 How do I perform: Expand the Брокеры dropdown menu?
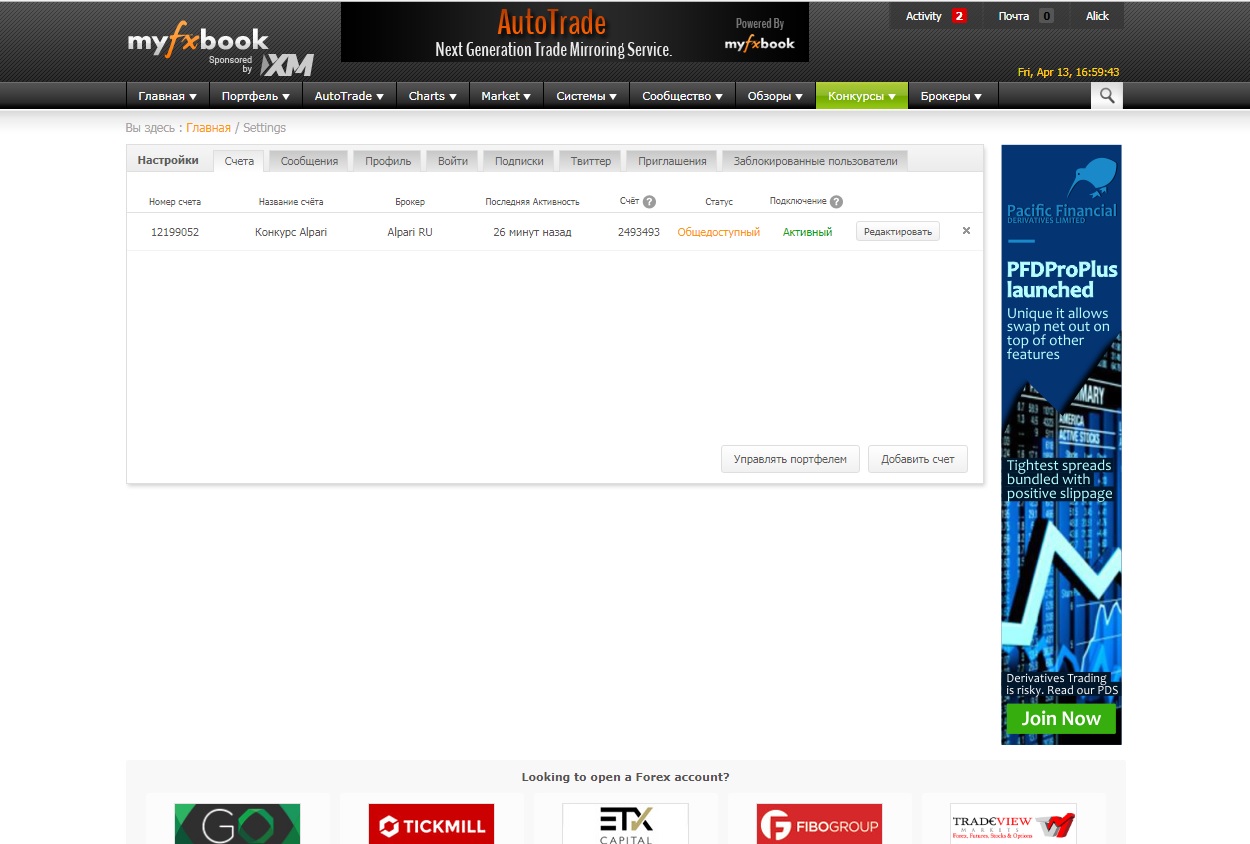coord(952,96)
